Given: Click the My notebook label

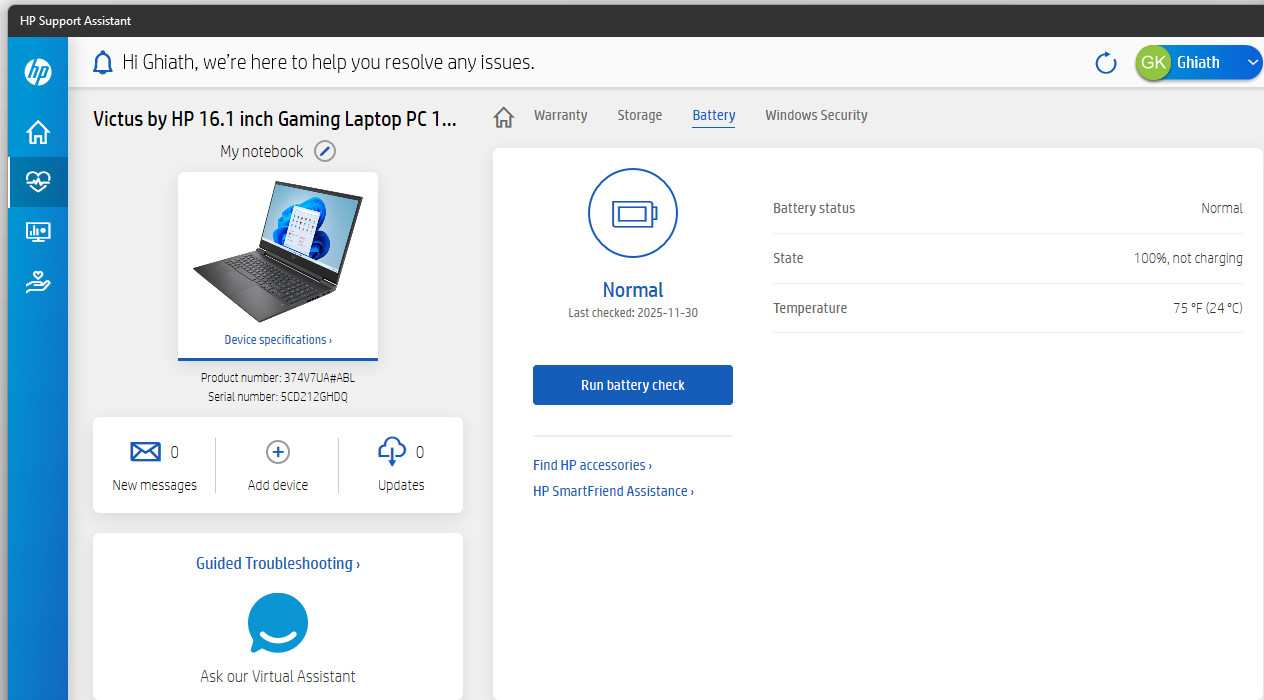Looking at the screenshot, I should 262,151.
